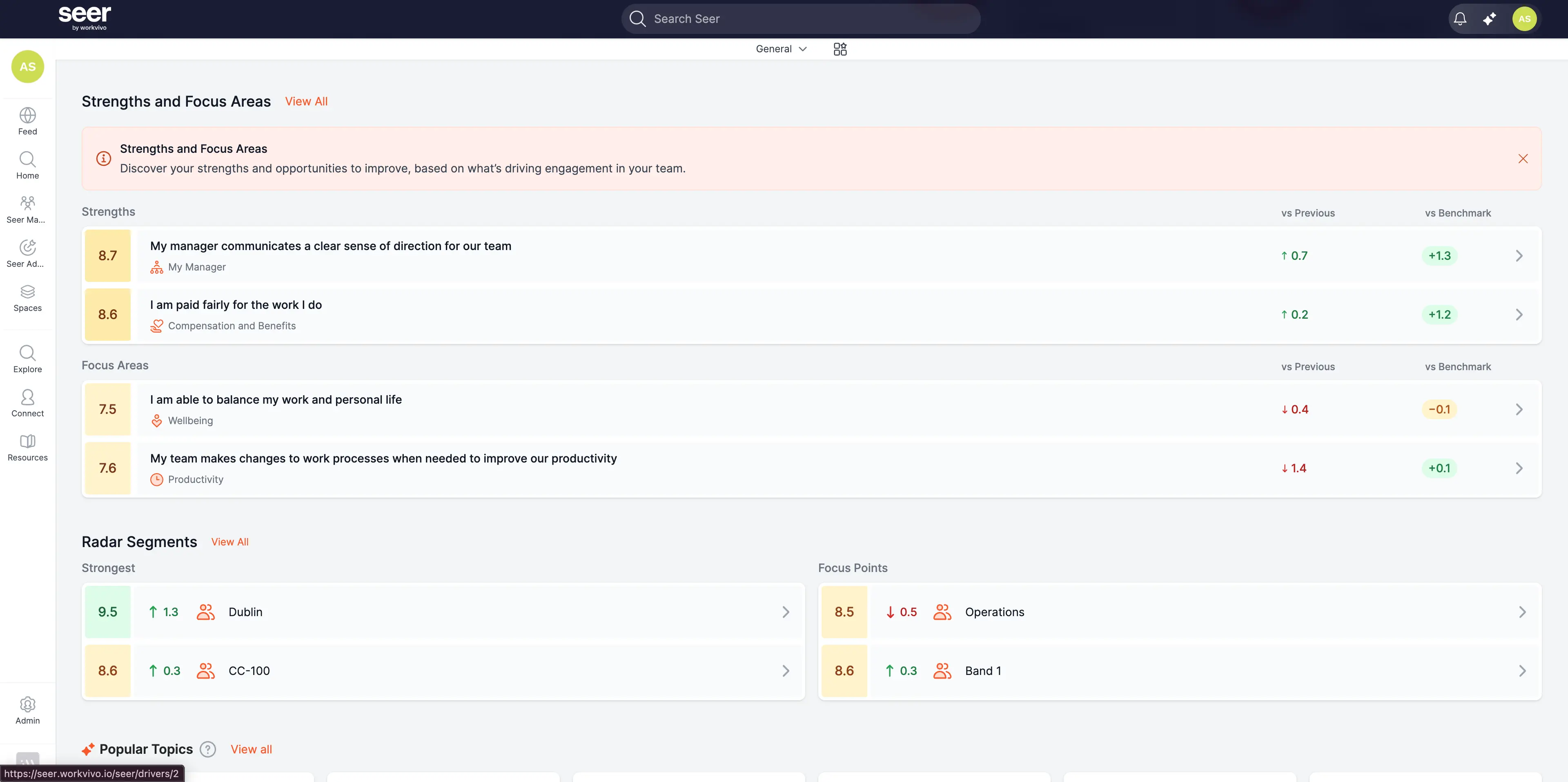Click the Wellbeing driver icon

pyautogui.click(x=156, y=421)
